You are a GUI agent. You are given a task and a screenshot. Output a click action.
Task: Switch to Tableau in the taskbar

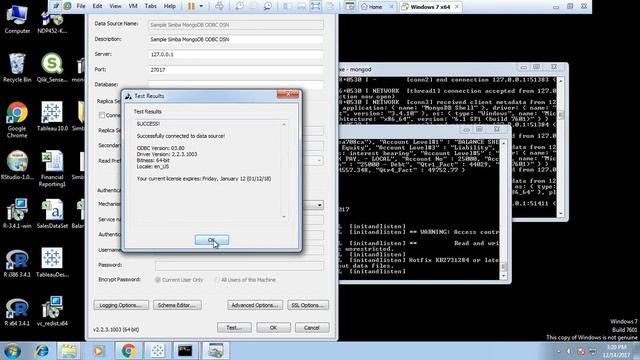pos(157,351)
